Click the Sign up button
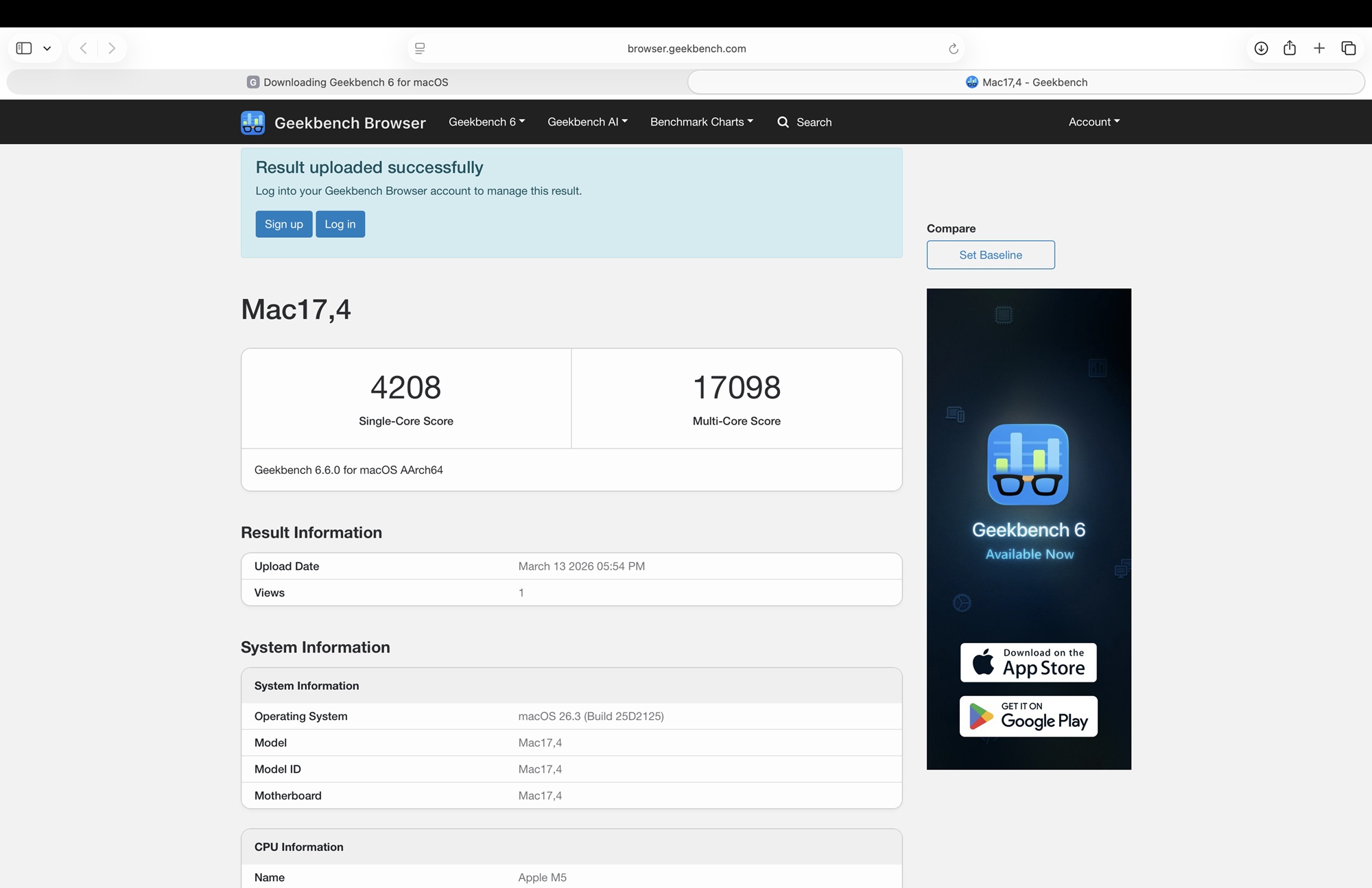Screen dimensions: 1372x888 tap(283, 224)
